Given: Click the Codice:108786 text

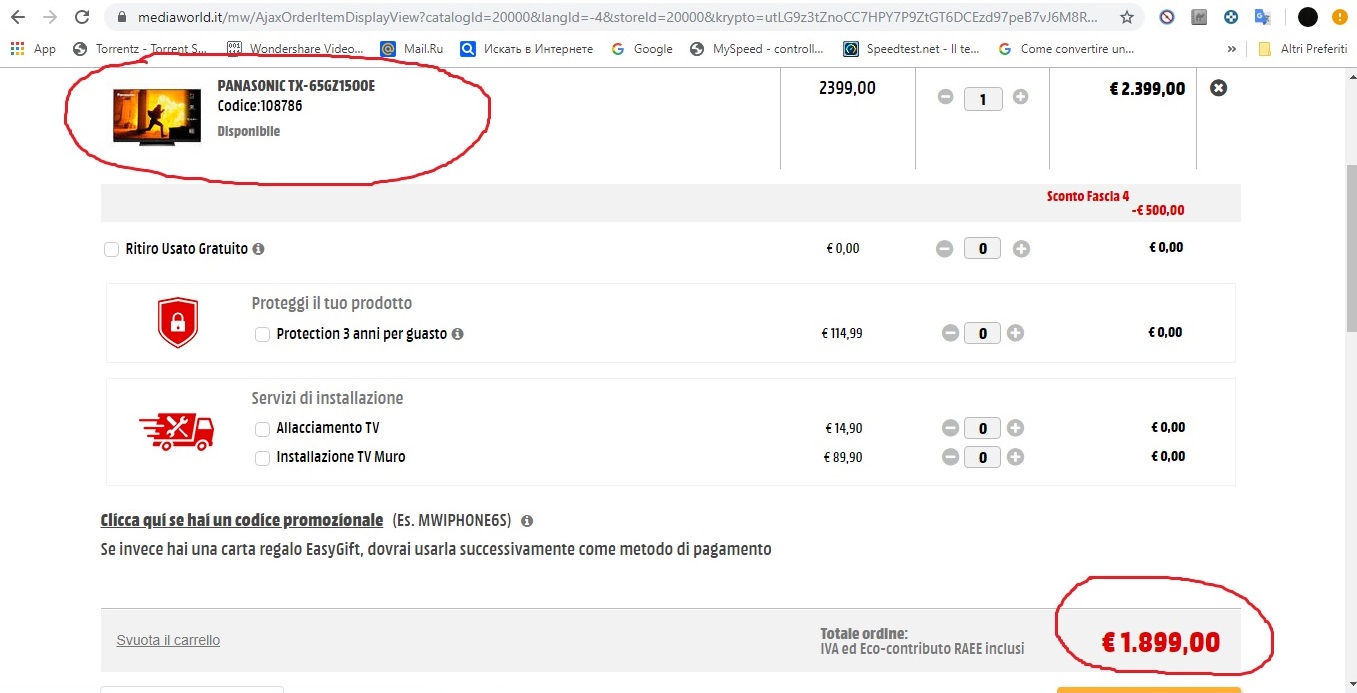Looking at the screenshot, I should [260, 106].
